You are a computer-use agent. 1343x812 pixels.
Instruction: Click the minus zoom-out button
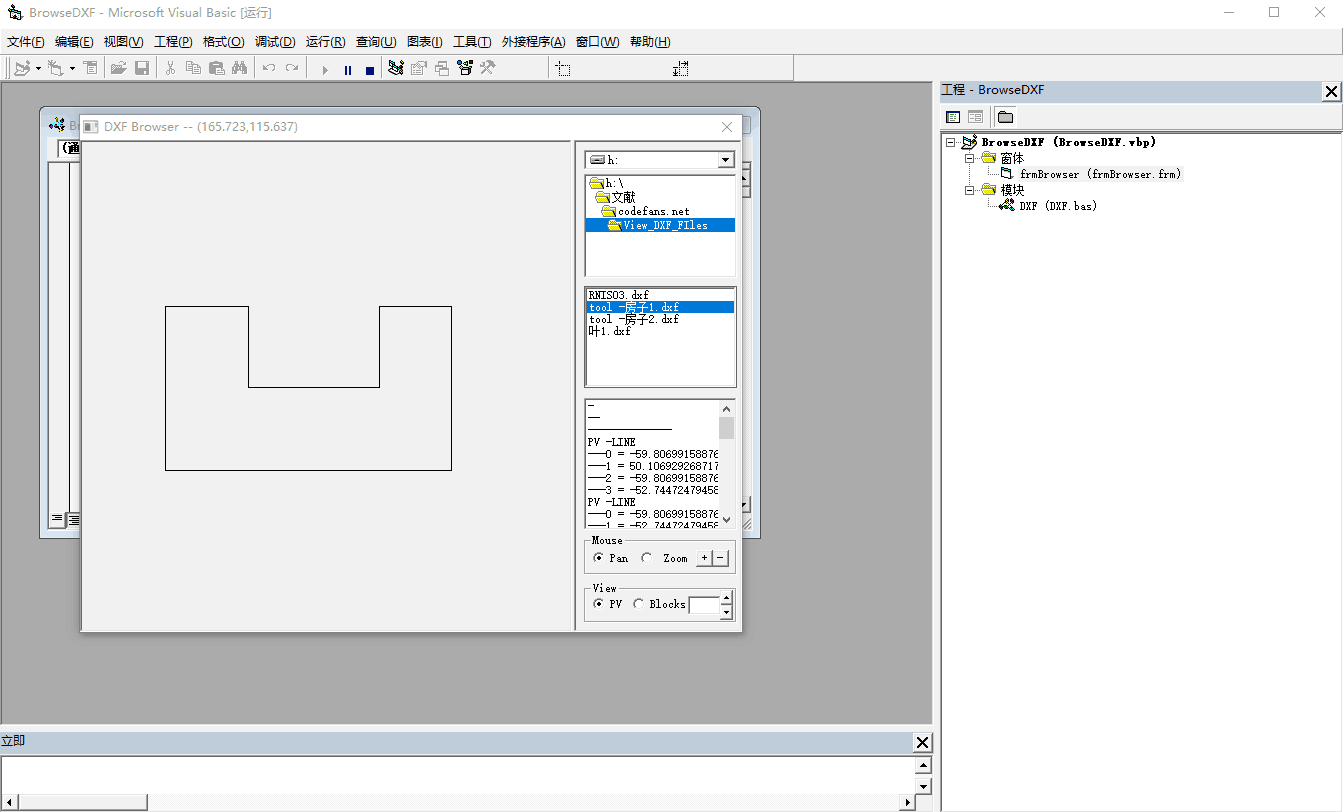pos(721,558)
